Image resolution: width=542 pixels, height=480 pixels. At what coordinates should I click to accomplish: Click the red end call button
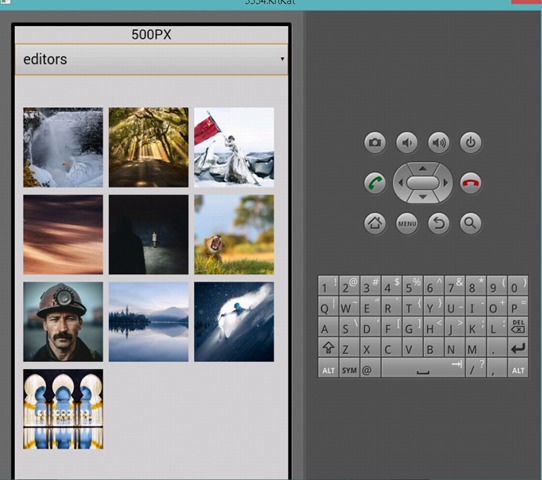tap(470, 182)
